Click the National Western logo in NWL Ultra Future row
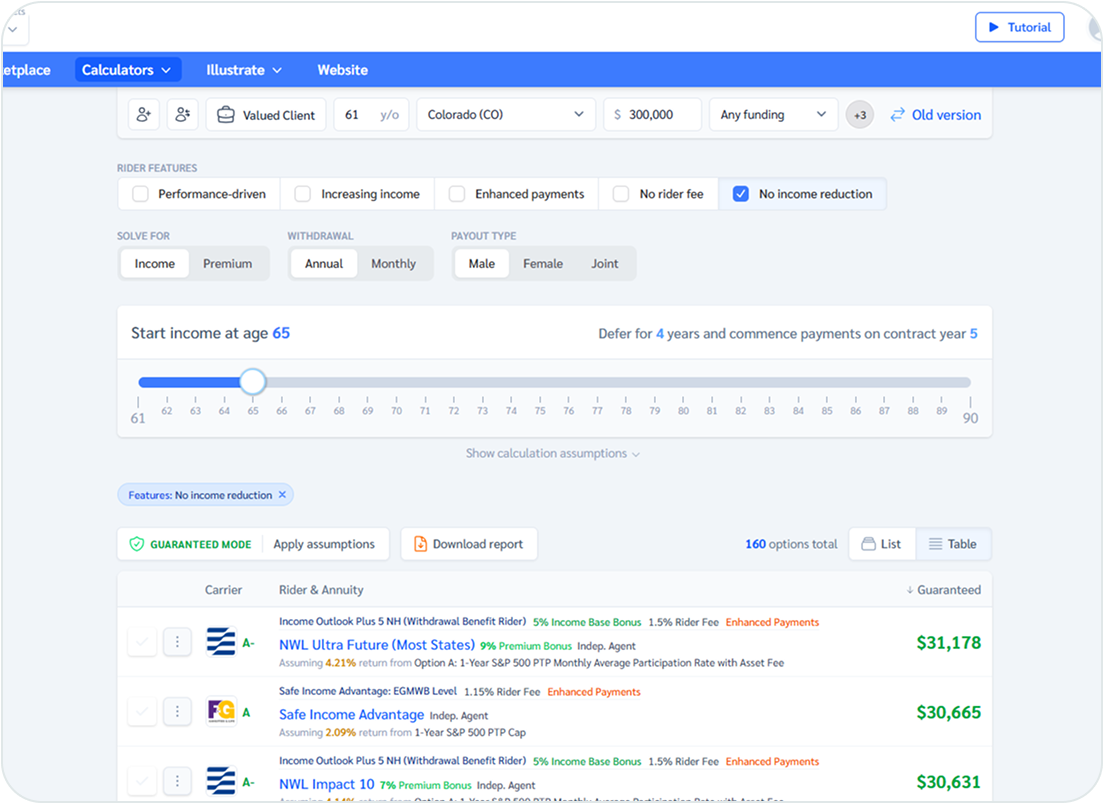1103x803 pixels. point(221,642)
